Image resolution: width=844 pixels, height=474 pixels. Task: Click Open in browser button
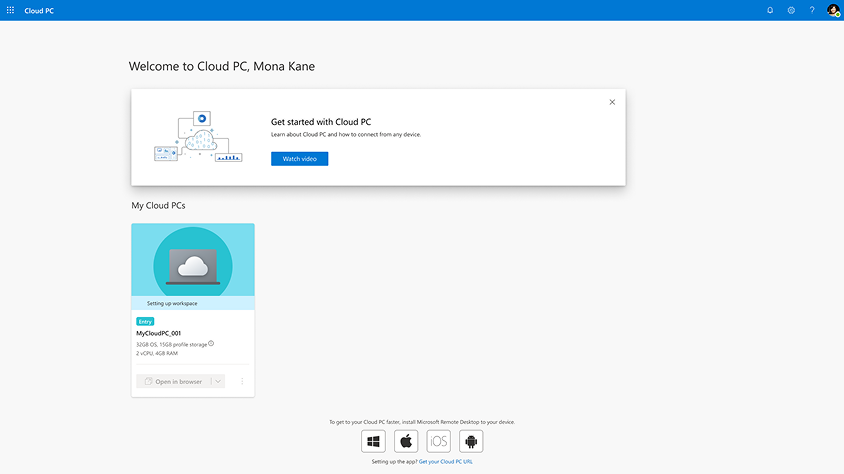point(173,381)
